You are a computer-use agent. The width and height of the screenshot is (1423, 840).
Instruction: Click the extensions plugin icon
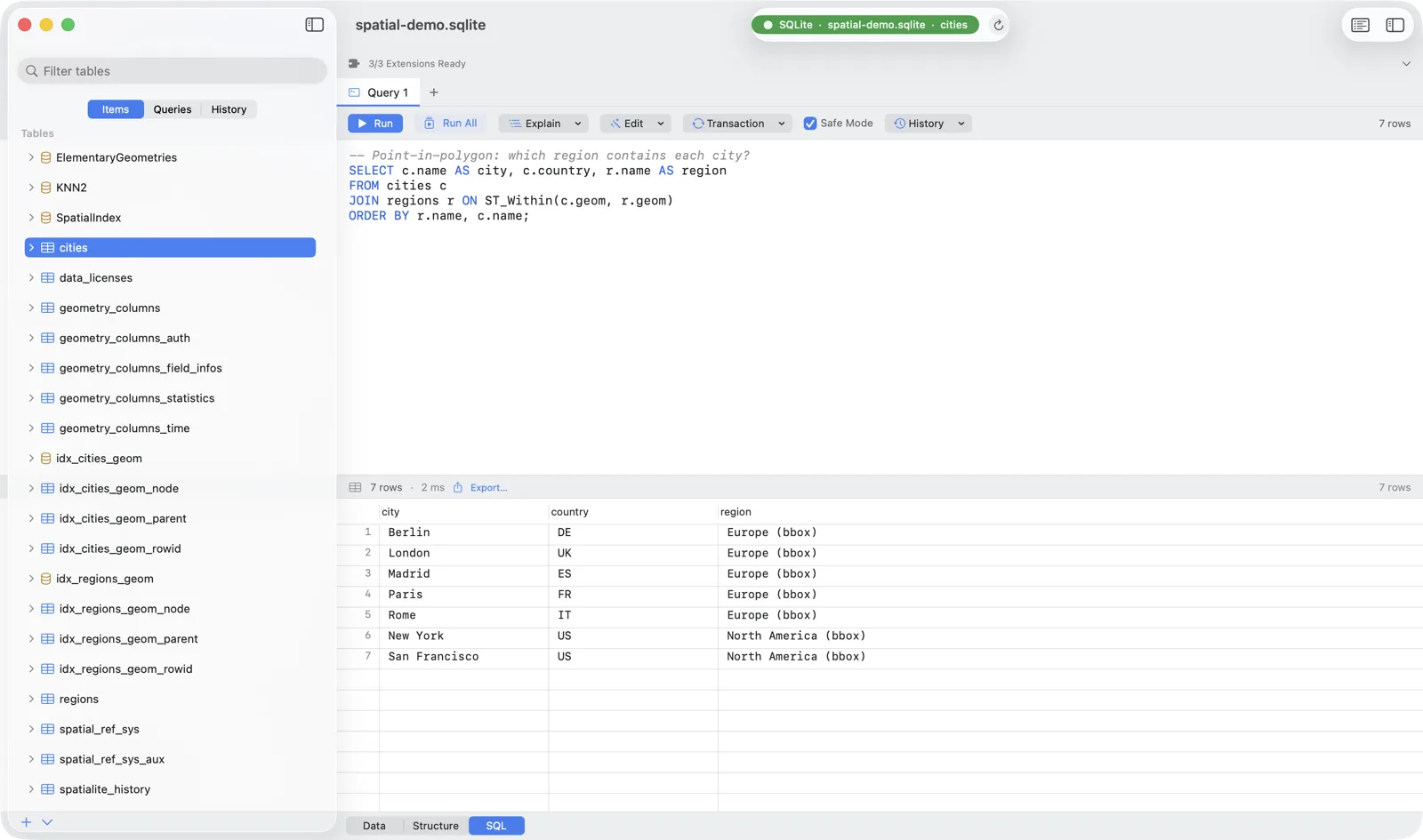pyautogui.click(x=354, y=64)
